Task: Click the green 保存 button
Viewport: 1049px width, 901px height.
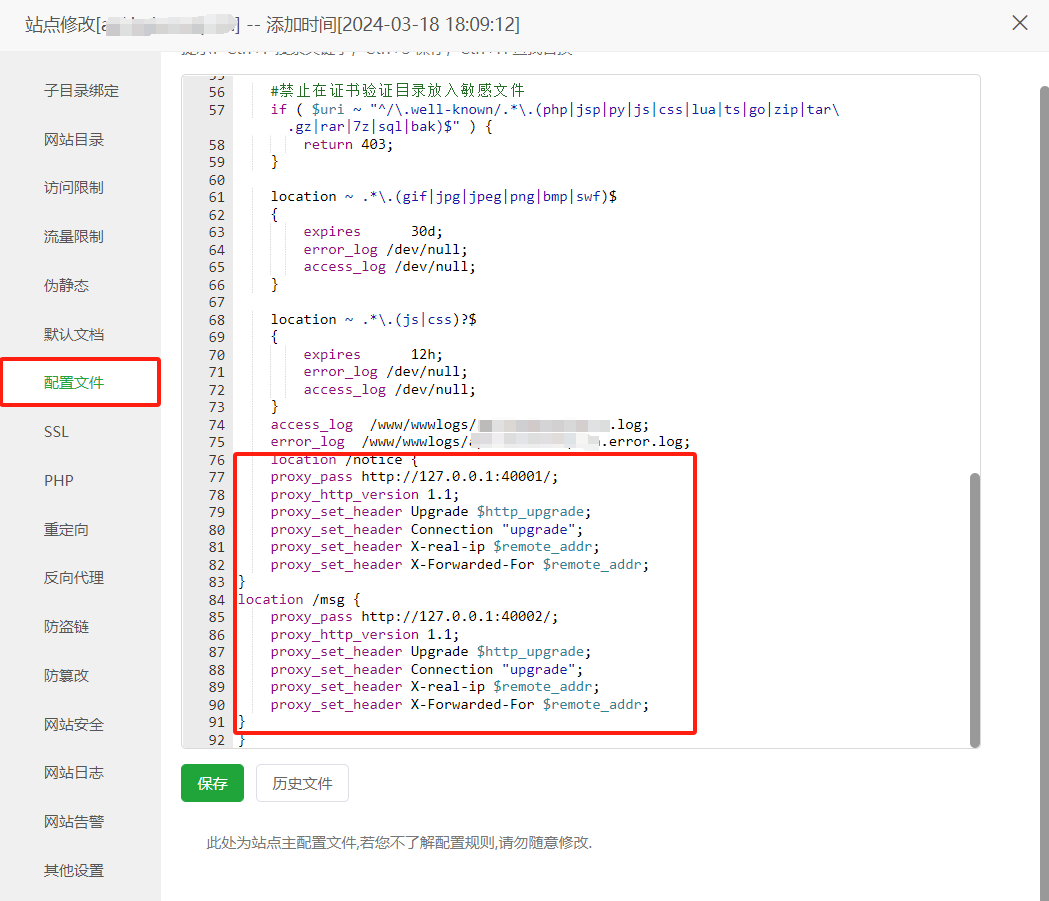Action: pyautogui.click(x=212, y=783)
